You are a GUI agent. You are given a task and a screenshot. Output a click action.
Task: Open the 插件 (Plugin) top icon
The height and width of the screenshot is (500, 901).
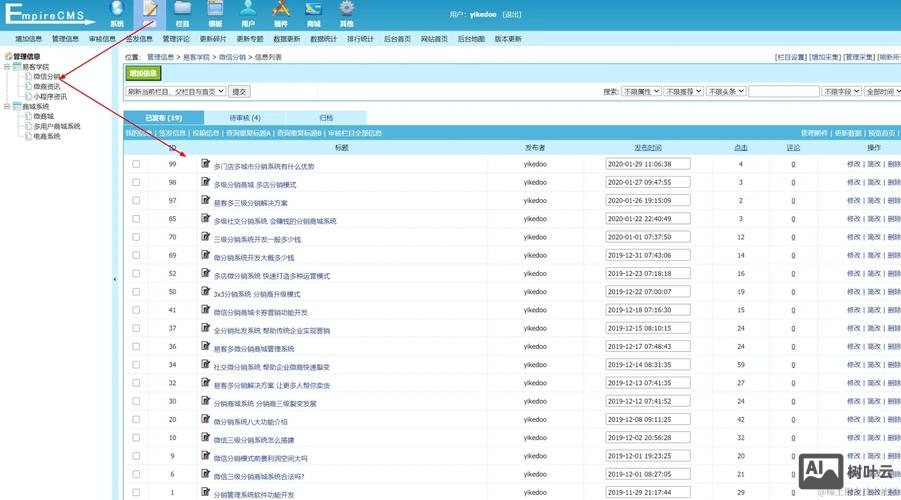point(281,14)
